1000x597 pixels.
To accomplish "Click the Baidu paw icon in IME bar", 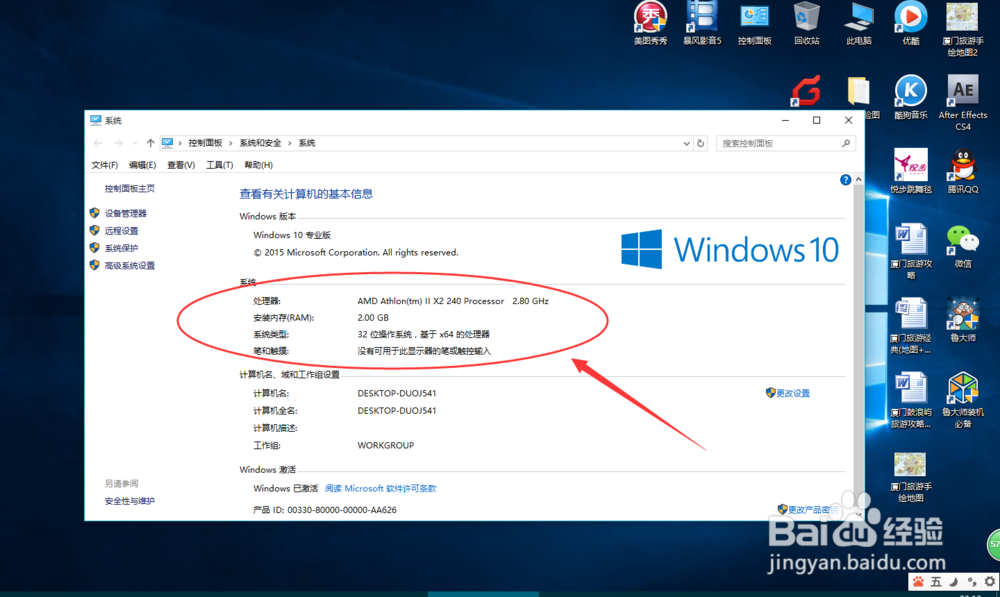I will point(918,582).
